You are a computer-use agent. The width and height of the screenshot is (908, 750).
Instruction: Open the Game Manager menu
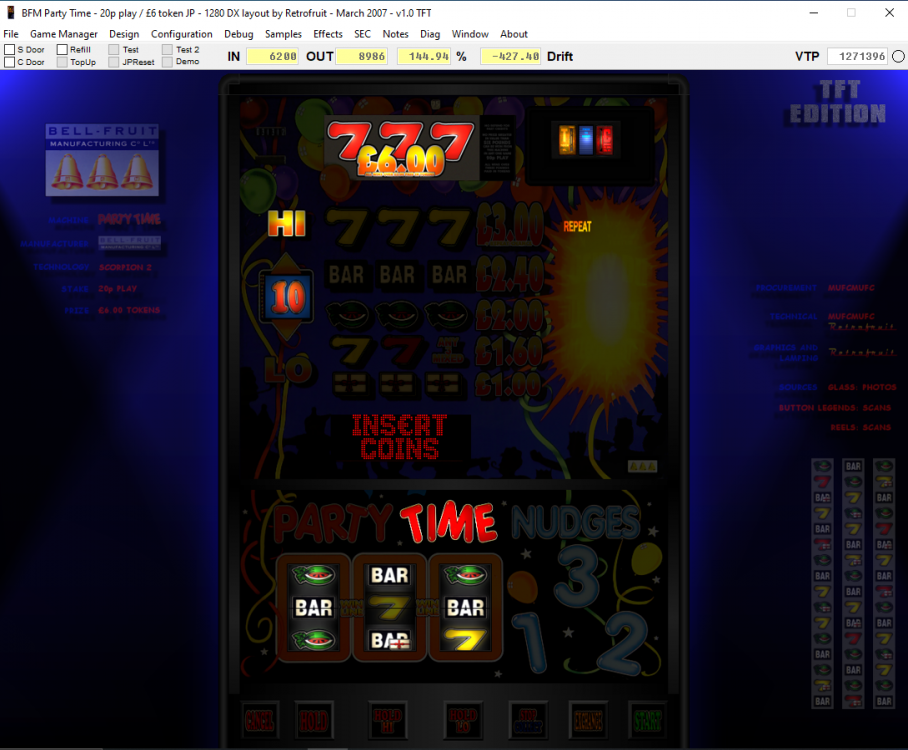click(x=64, y=34)
